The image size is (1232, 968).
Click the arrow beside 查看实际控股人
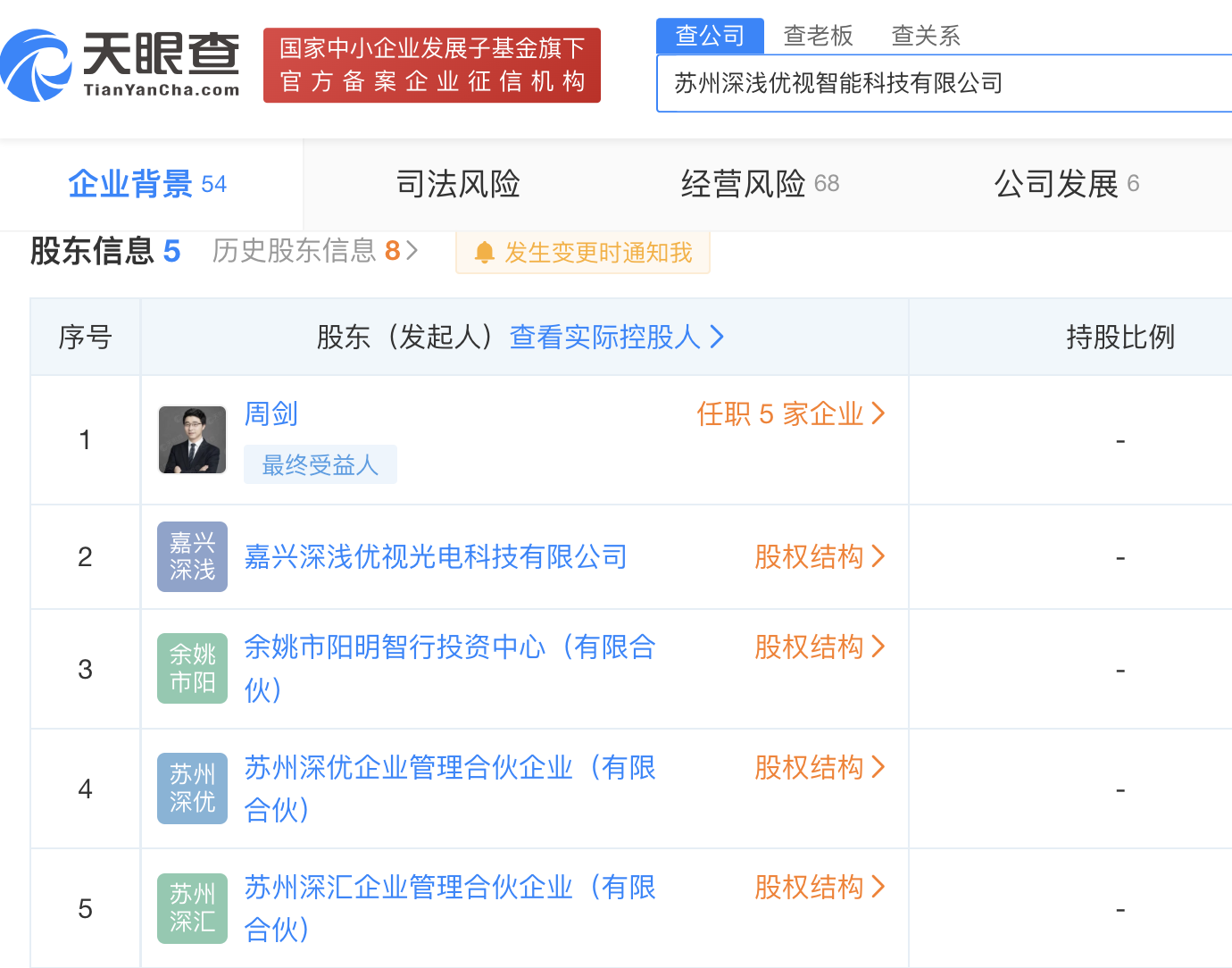coord(717,337)
